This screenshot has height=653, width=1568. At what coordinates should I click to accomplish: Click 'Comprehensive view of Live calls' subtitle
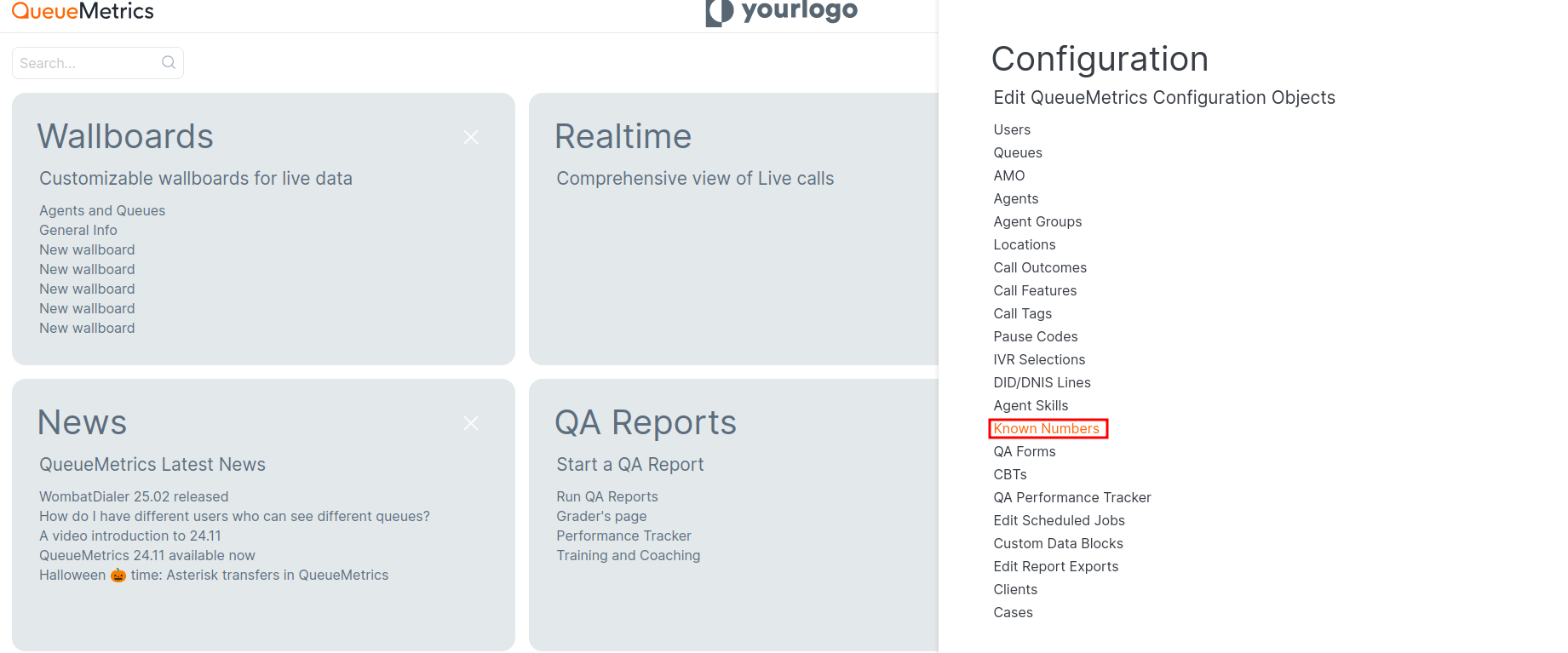click(x=695, y=179)
